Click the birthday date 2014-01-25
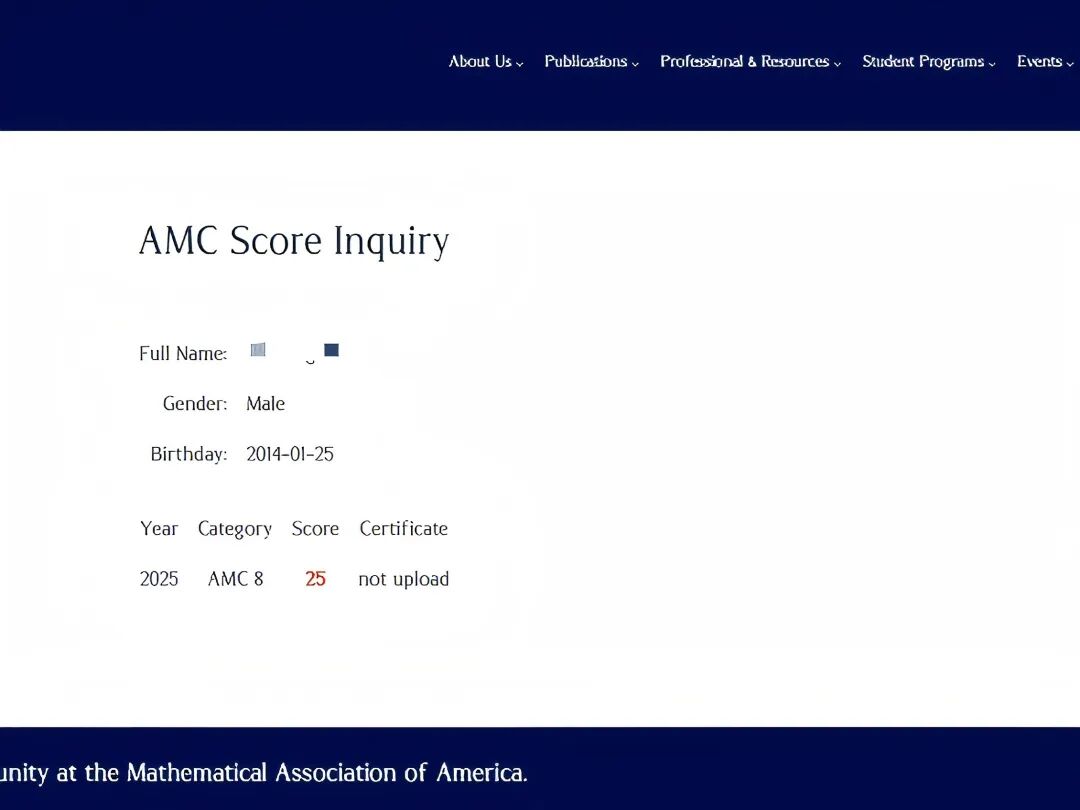 (290, 454)
